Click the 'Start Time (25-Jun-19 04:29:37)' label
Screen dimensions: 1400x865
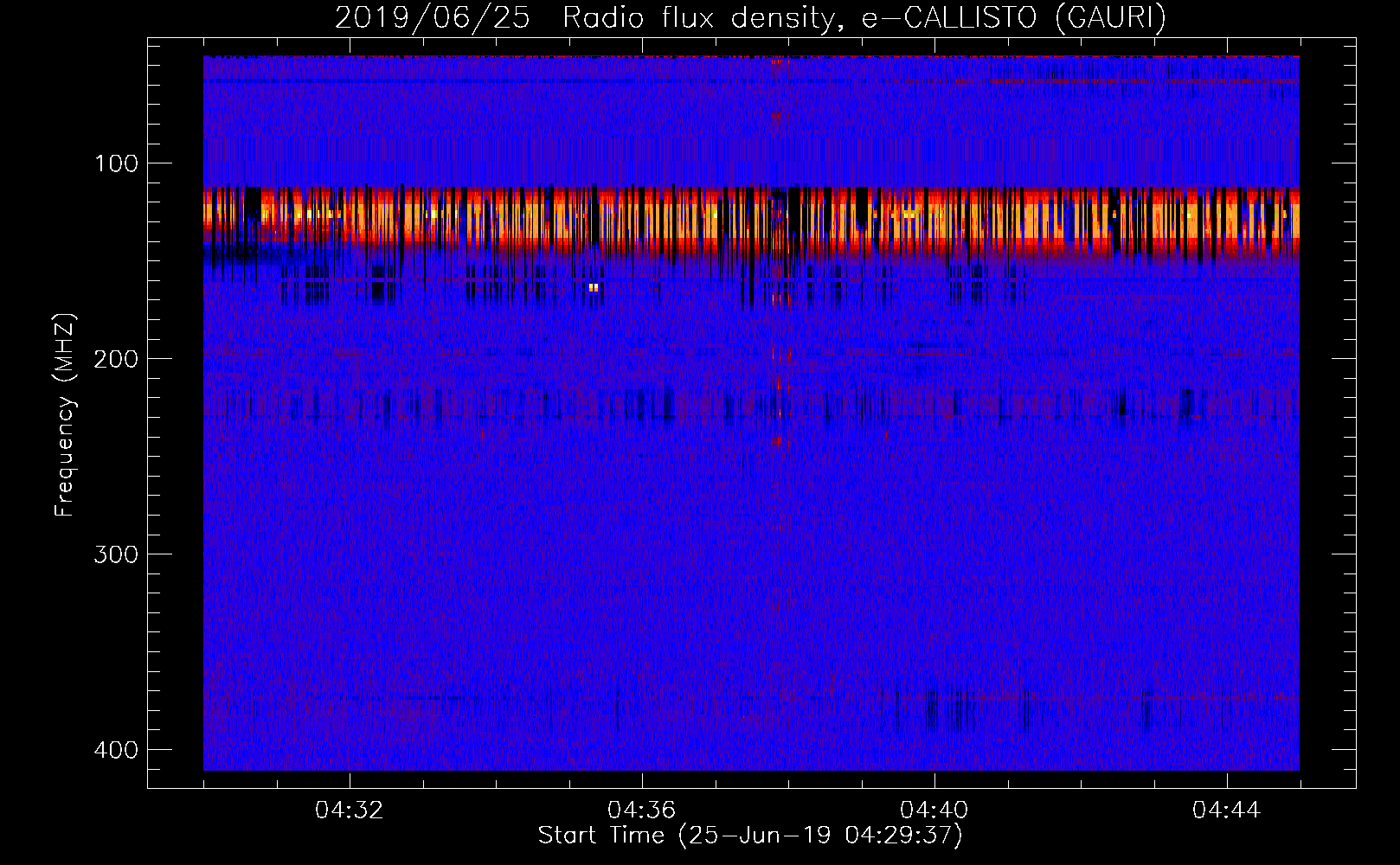(750, 836)
